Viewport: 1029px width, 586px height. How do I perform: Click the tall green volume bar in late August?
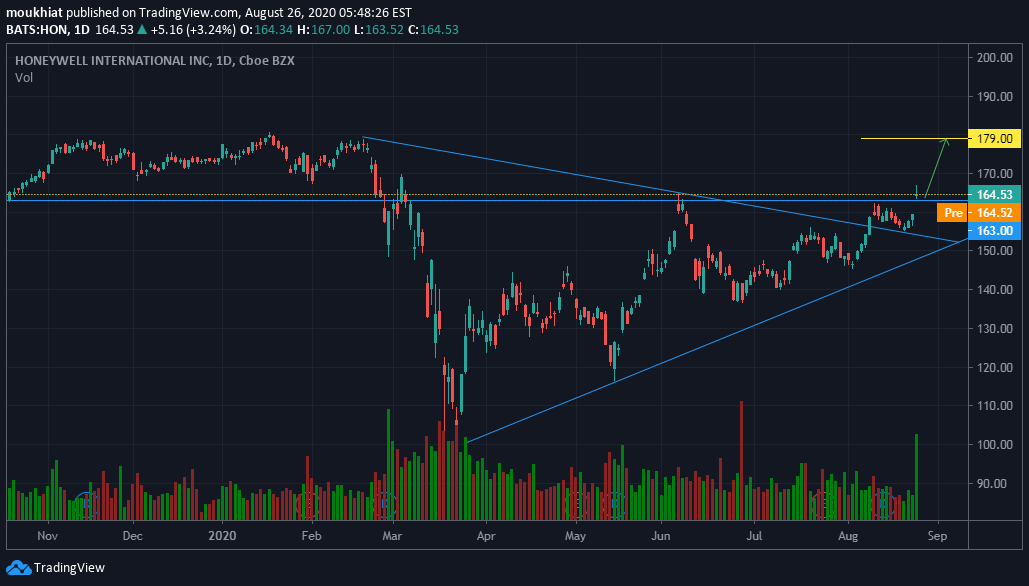click(916, 477)
